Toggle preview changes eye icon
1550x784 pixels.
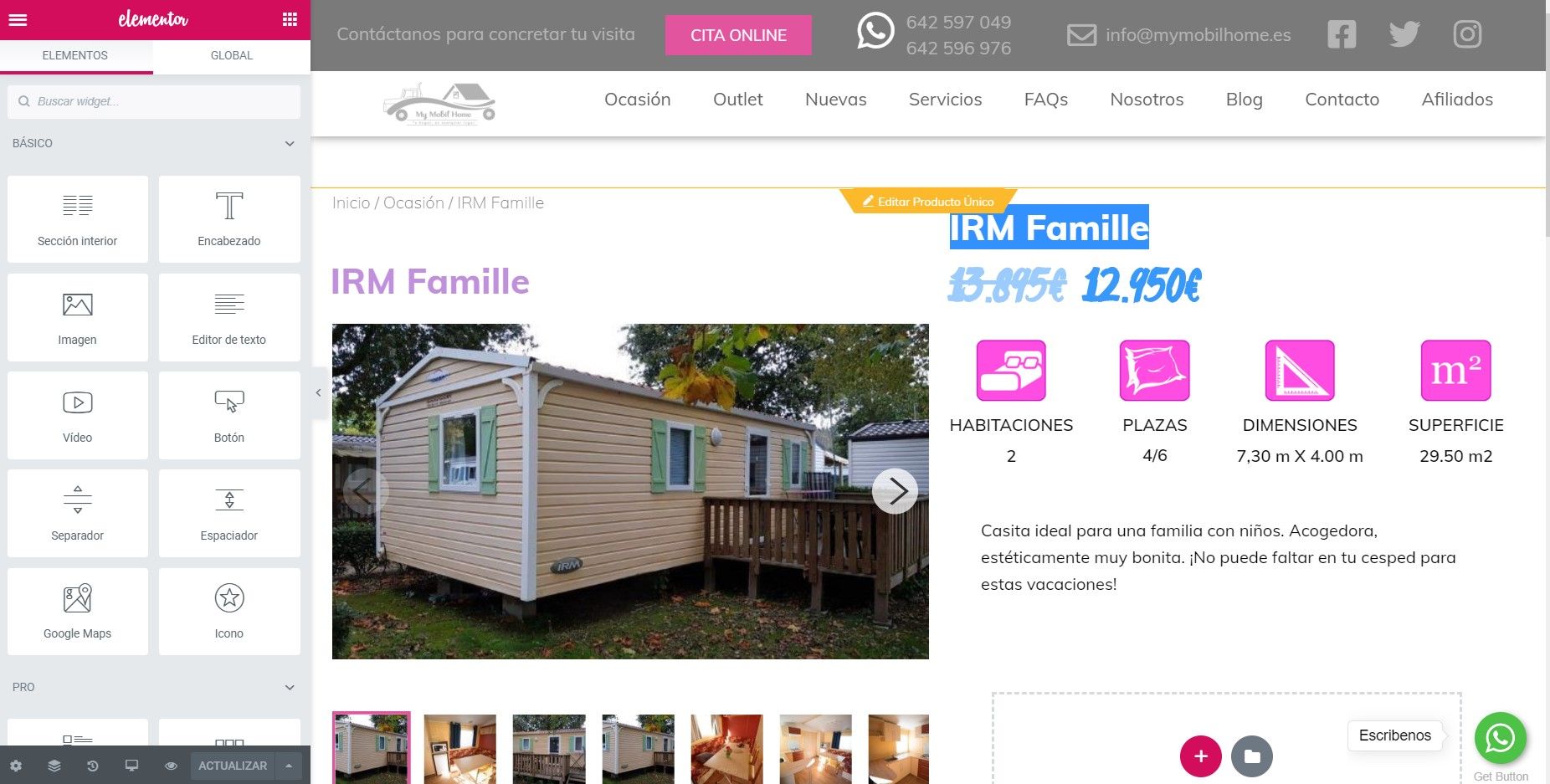pyautogui.click(x=171, y=766)
